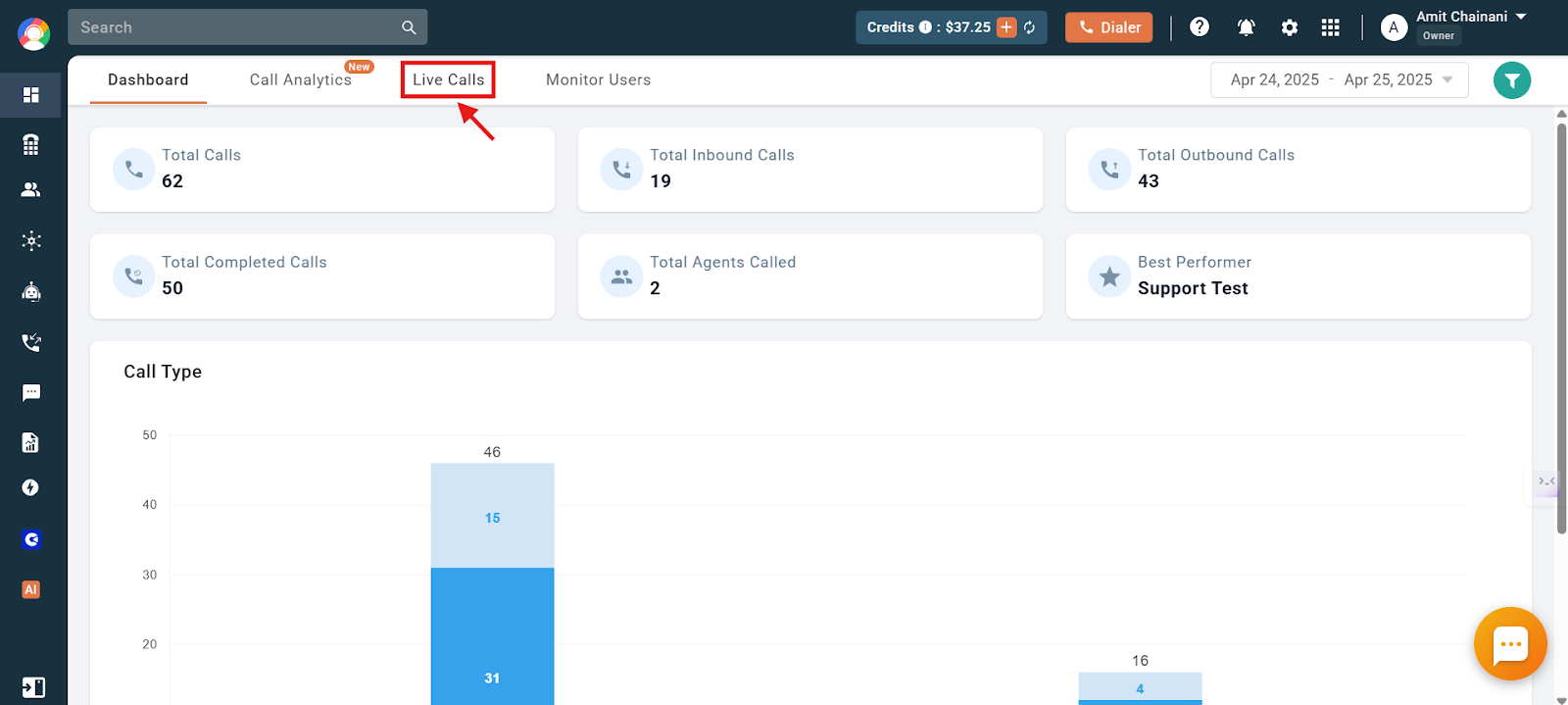1568x705 pixels.
Task: Open the bot agent icon in sidebar
Action: pyautogui.click(x=31, y=291)
